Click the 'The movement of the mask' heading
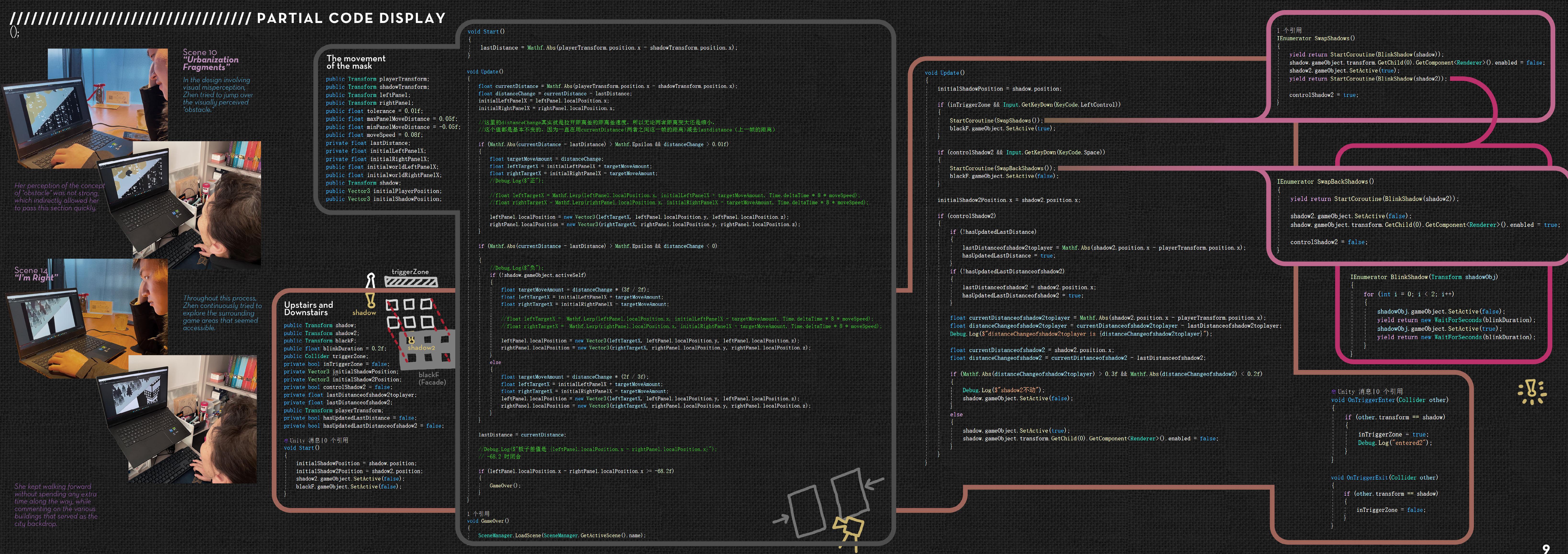Image resolution: width=1568 pixels, height=554 pixels. point(356,62)
